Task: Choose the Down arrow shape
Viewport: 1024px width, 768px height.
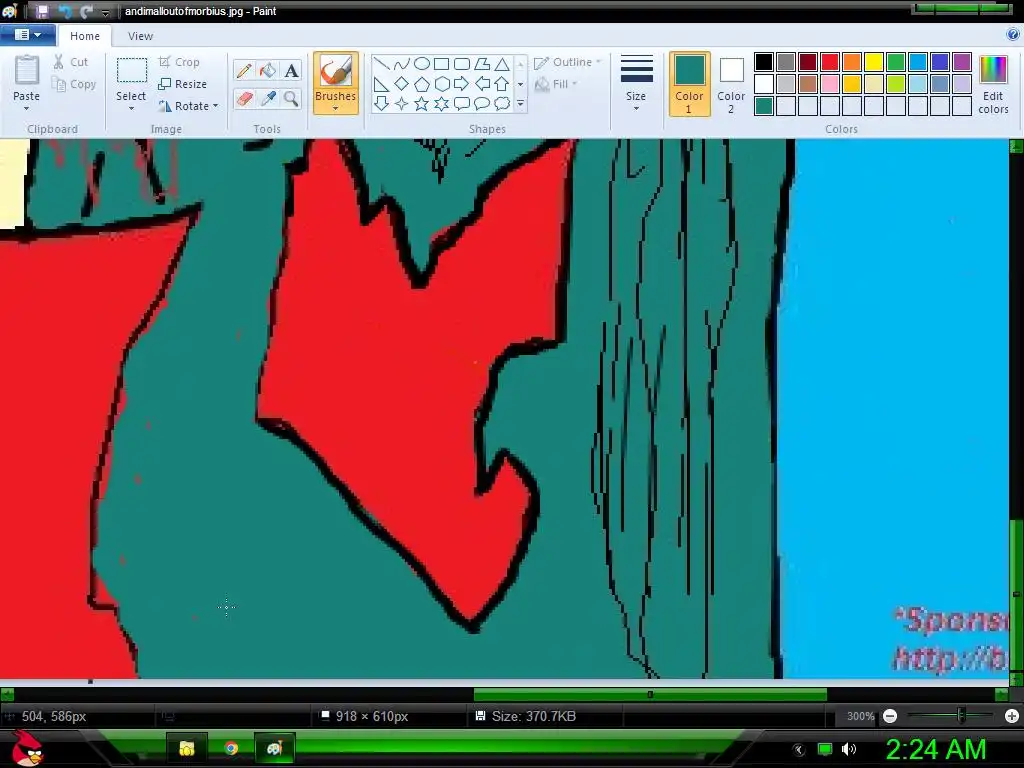Action: pos(381,103)
